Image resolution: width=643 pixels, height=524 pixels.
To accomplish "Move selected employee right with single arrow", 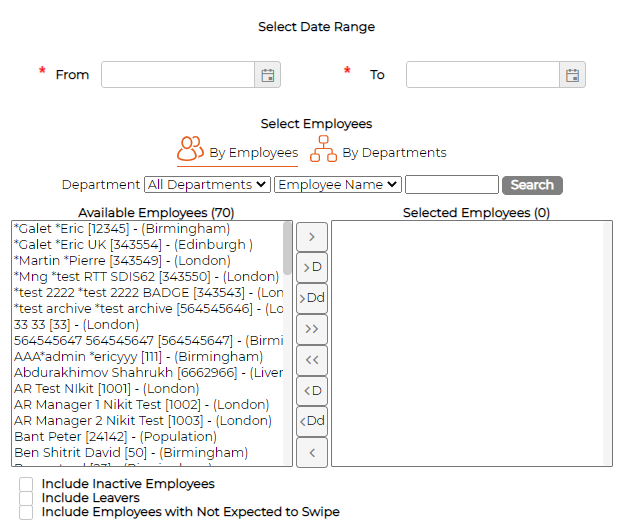I will point(312,237).
